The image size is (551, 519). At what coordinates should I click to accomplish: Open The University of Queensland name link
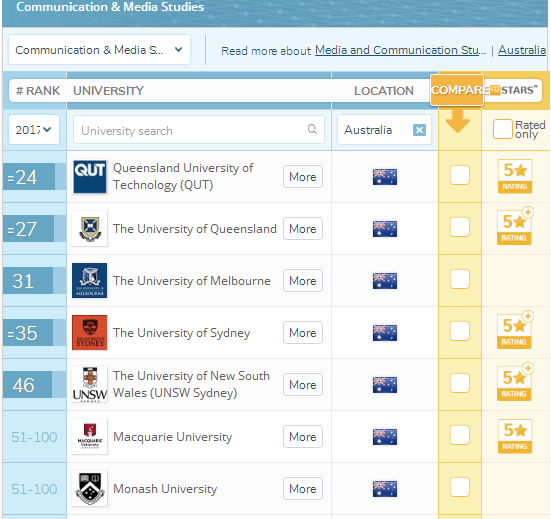pos(195,229)
